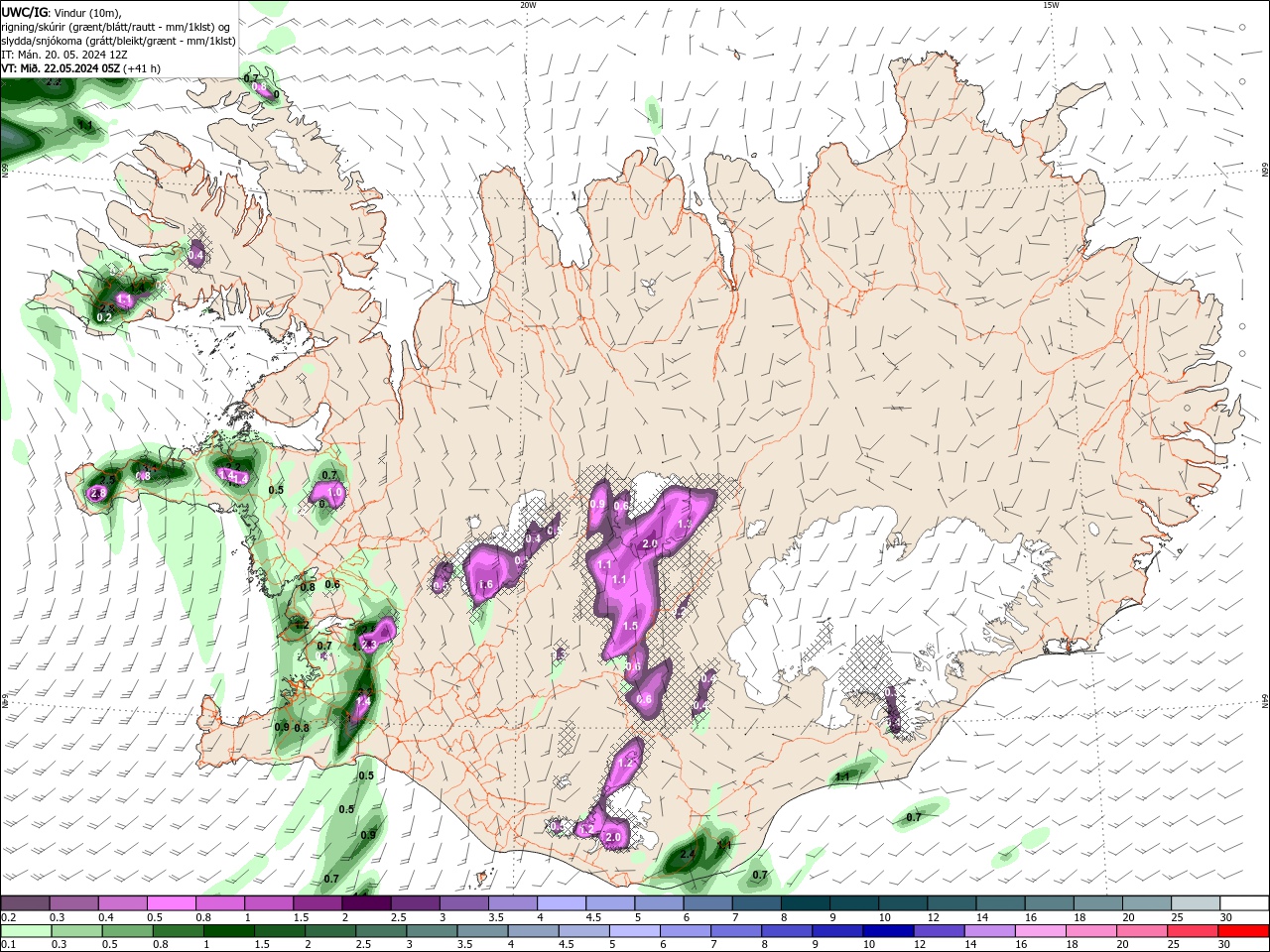Select the darkest purple 2 swatch in the top legend row
The height and width of the screenshot is (952, 1270).
click(x=367, y=902)
